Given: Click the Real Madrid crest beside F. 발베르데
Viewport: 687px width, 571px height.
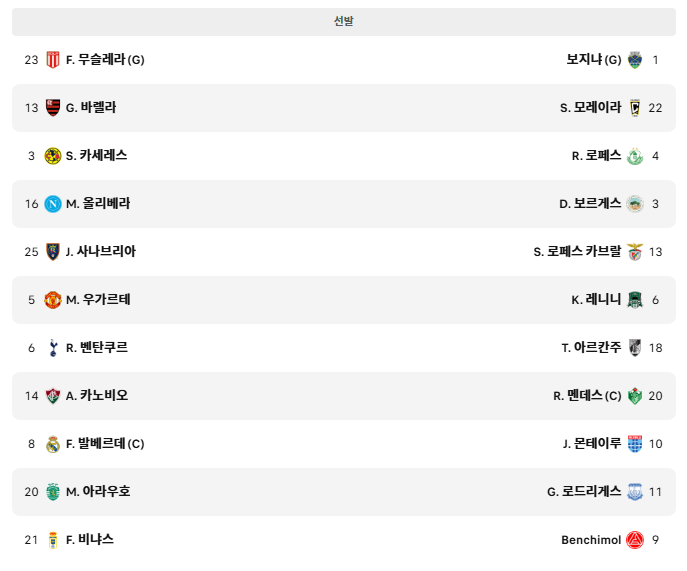Looking at the screenshot, I should click(53, 444).
